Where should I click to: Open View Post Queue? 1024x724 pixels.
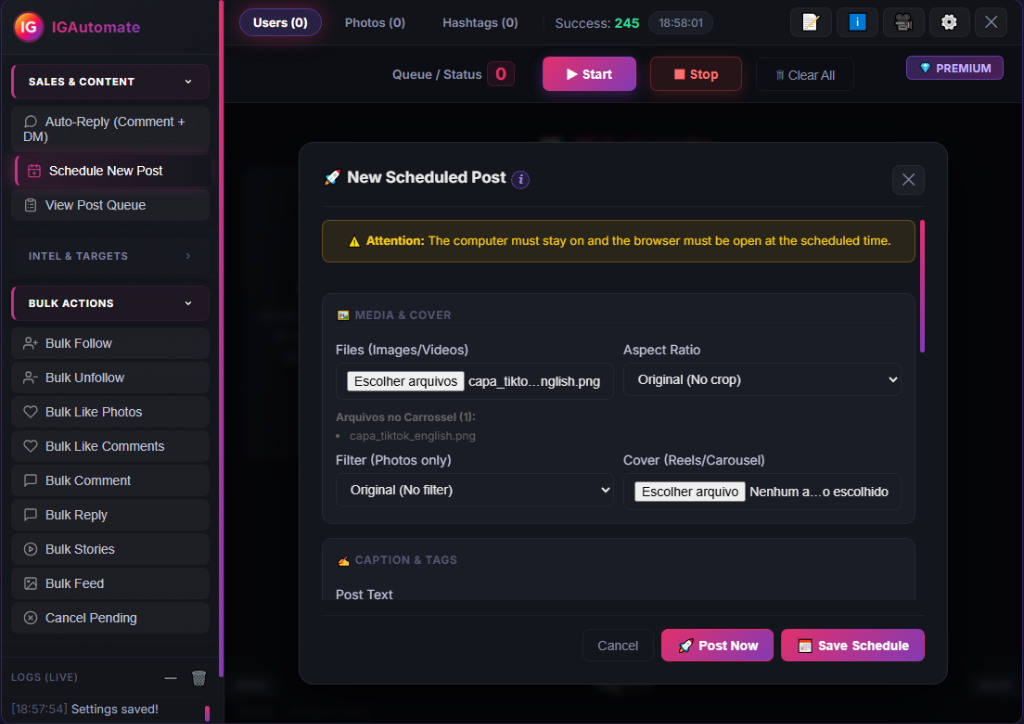(110, 205)
